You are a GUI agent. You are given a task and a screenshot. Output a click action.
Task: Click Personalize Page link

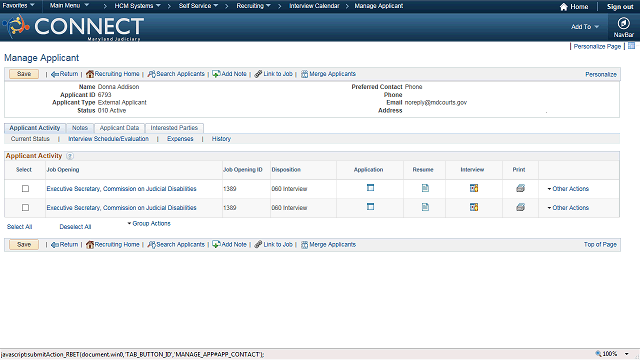click(x=597, y=47)
